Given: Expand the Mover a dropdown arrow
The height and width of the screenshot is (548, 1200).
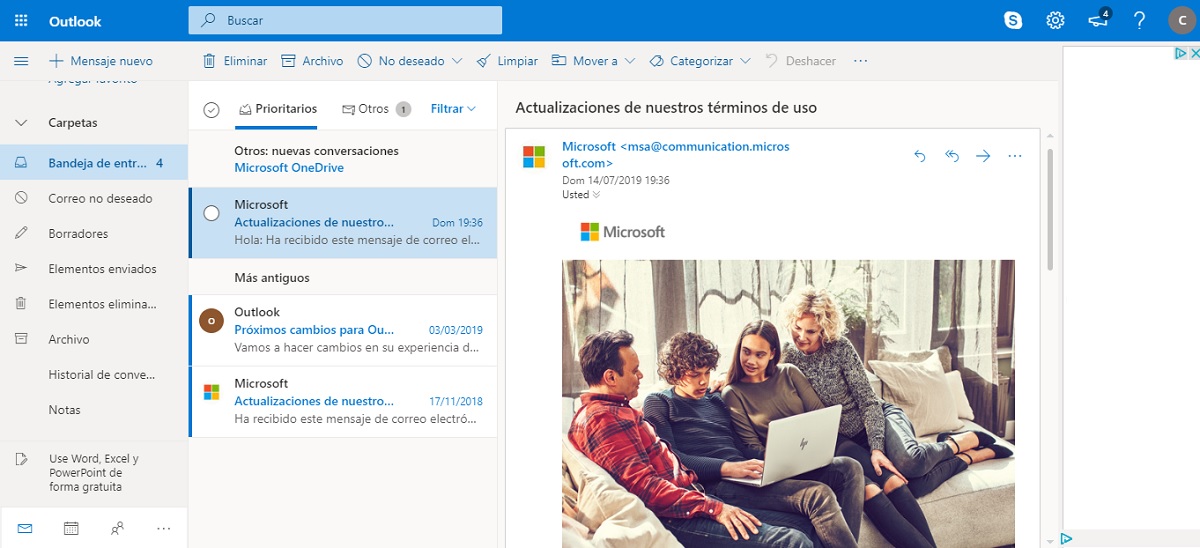Looking at the screenshot, I should [630, 61].
